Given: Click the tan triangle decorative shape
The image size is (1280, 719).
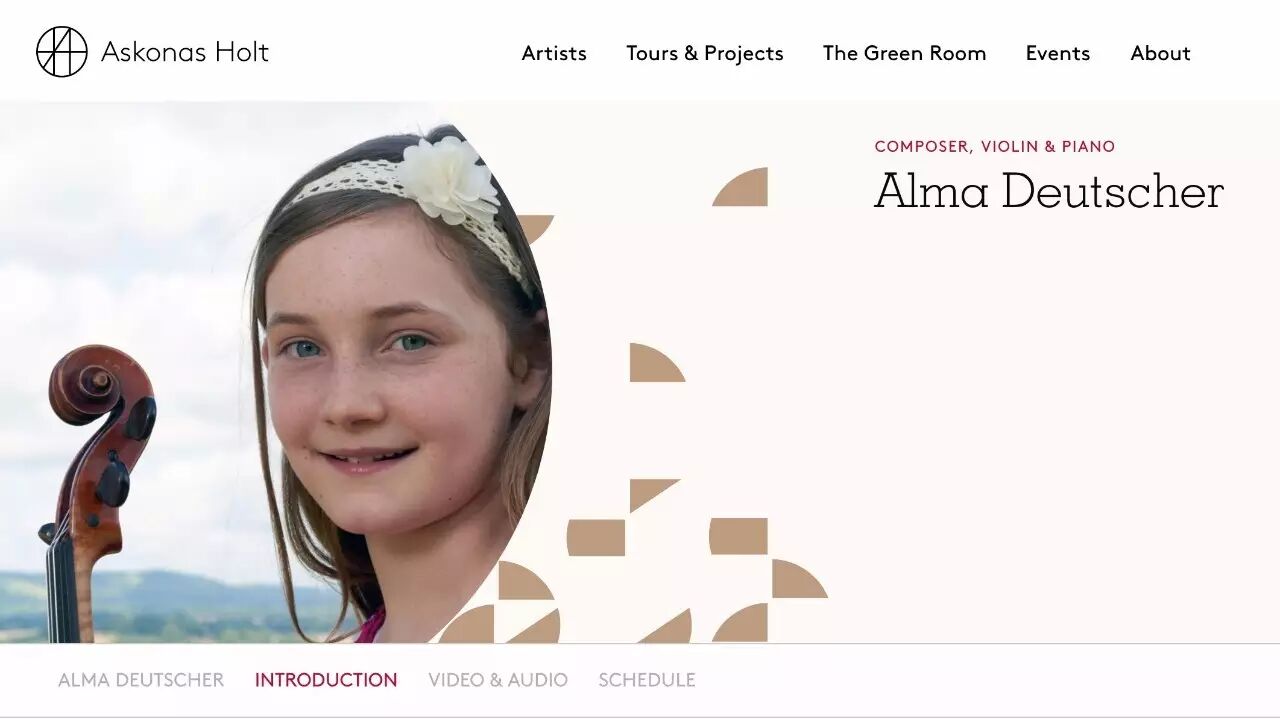Looking at the screenshot, I should (x=650, y=493).
